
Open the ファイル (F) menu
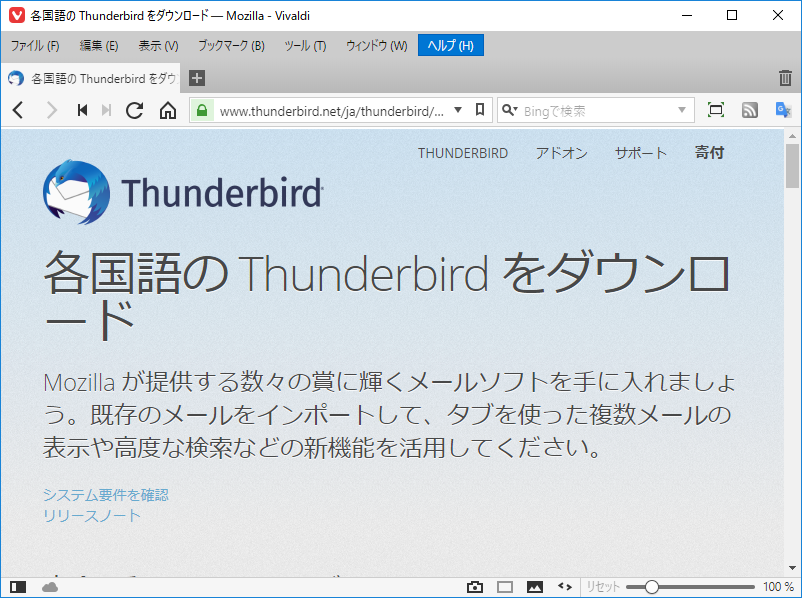coord(35,46)
